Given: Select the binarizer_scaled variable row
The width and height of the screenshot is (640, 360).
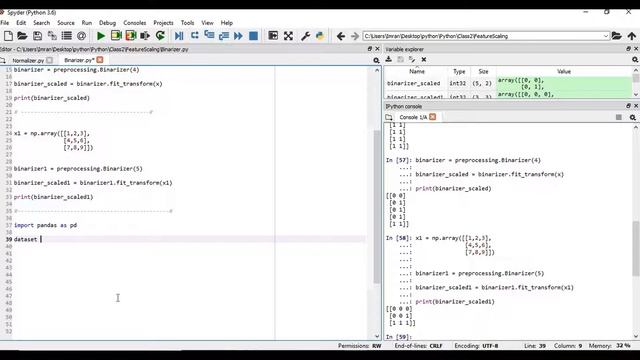Looking at the screenshot, I should point(509,83).
